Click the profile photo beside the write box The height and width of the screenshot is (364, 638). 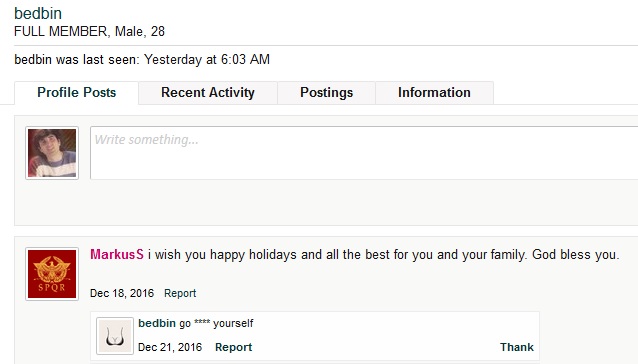click(52, 153)
